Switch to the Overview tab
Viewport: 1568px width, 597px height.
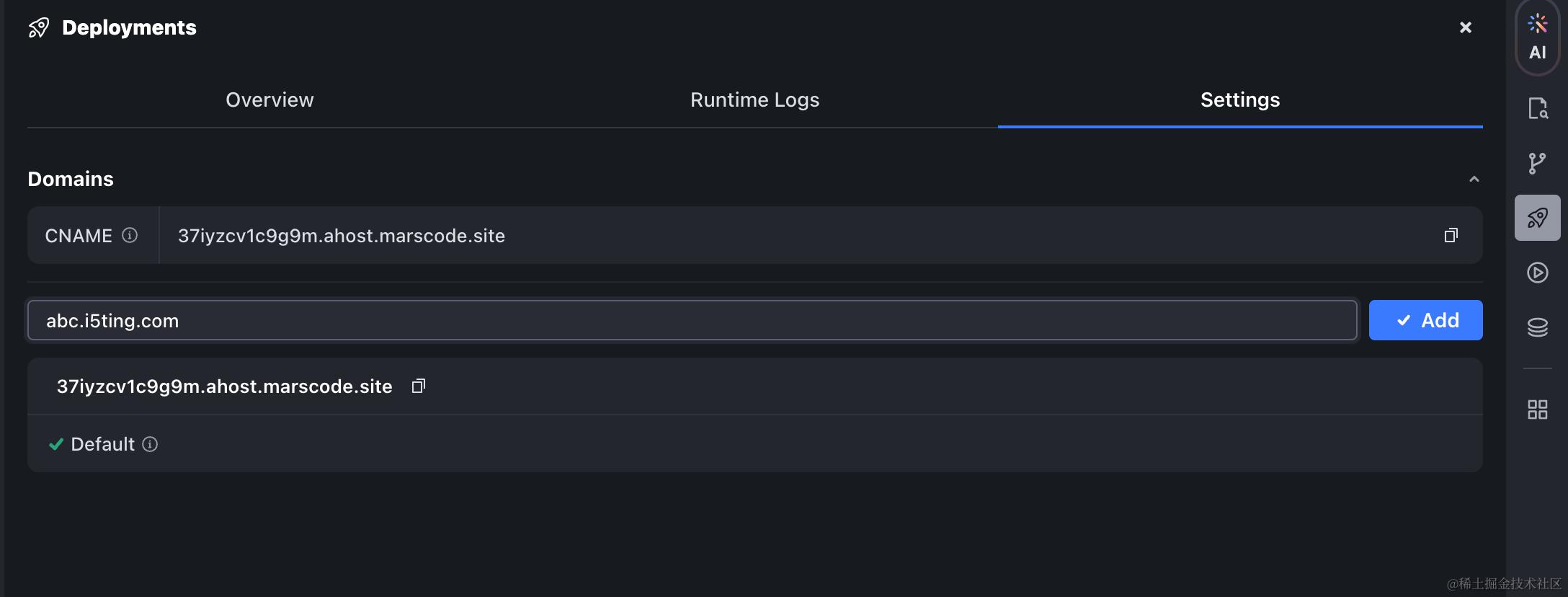(269, 99)
